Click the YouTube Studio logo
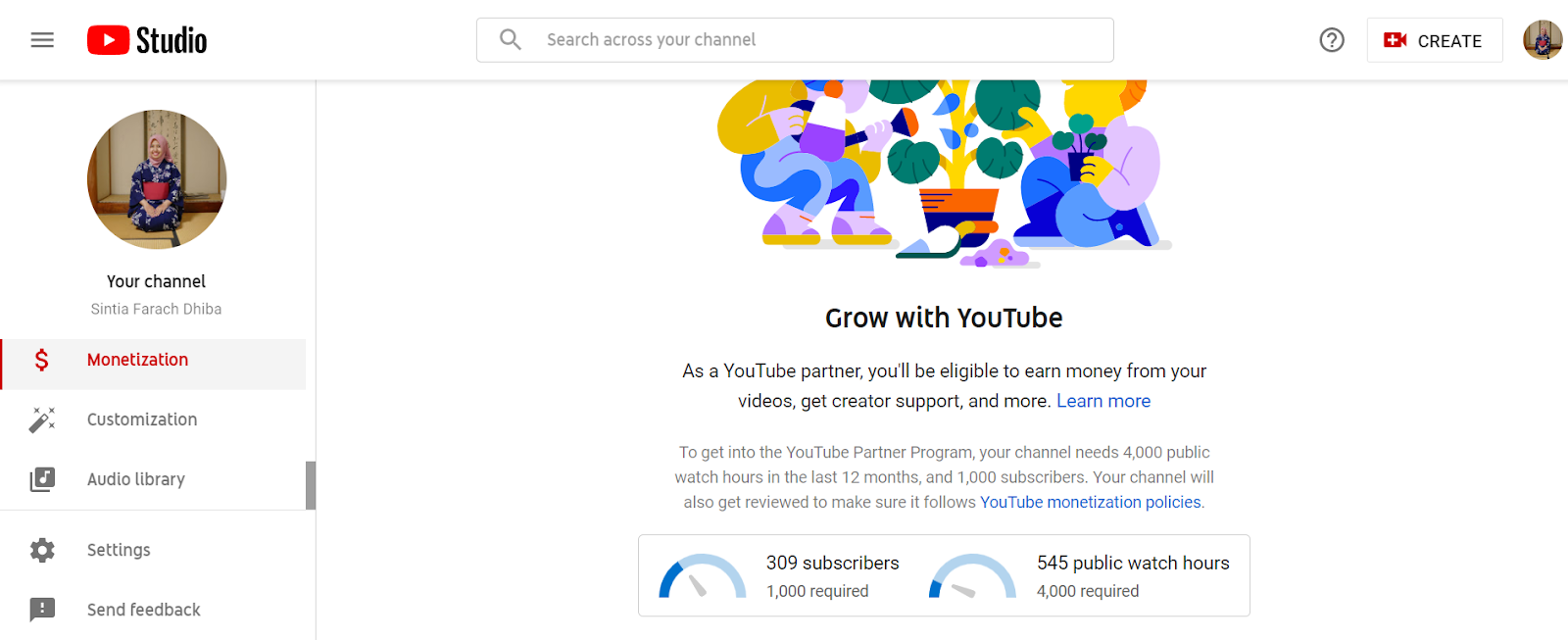 [x=147, y=40]
